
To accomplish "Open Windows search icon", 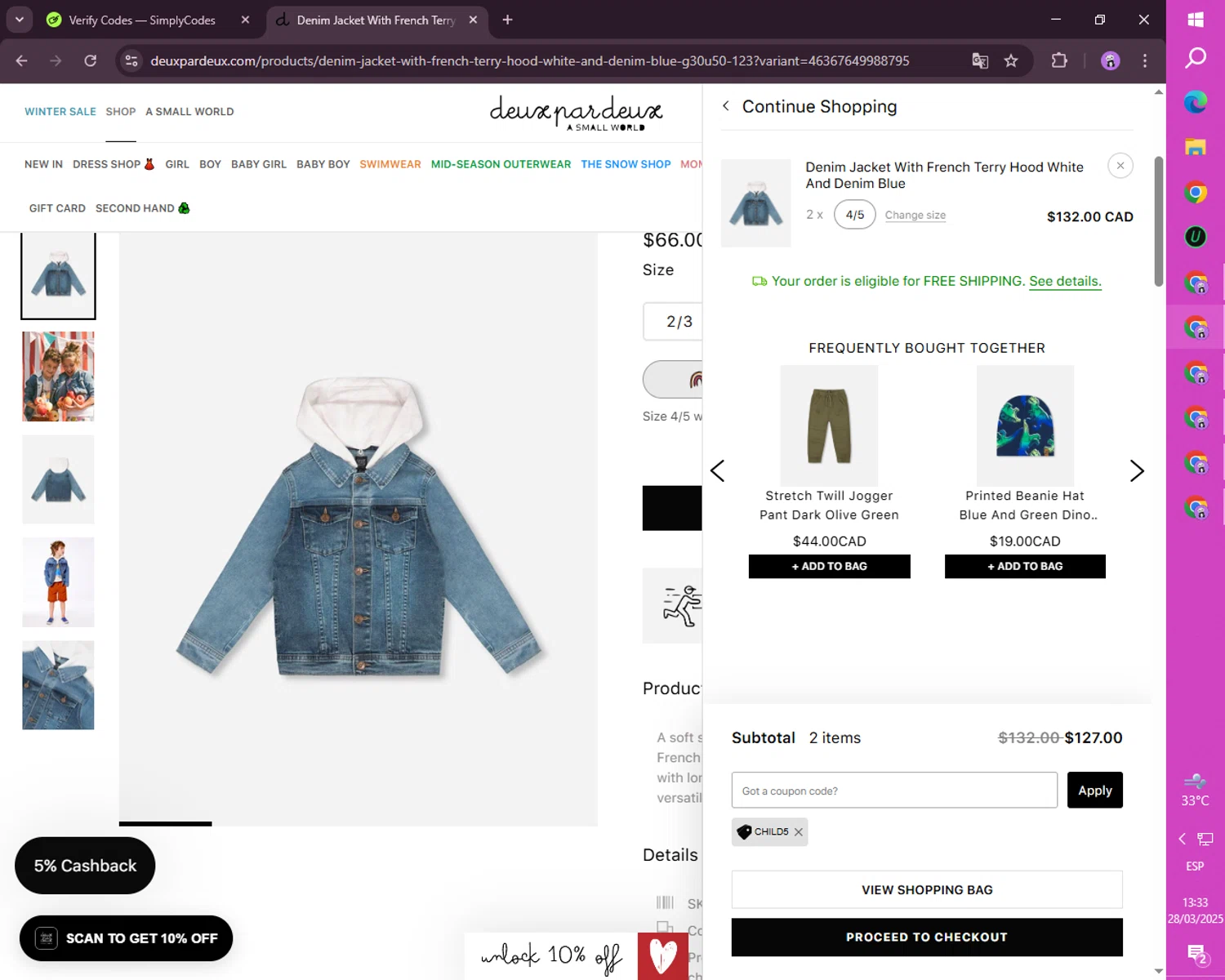I will point(1196,57).
